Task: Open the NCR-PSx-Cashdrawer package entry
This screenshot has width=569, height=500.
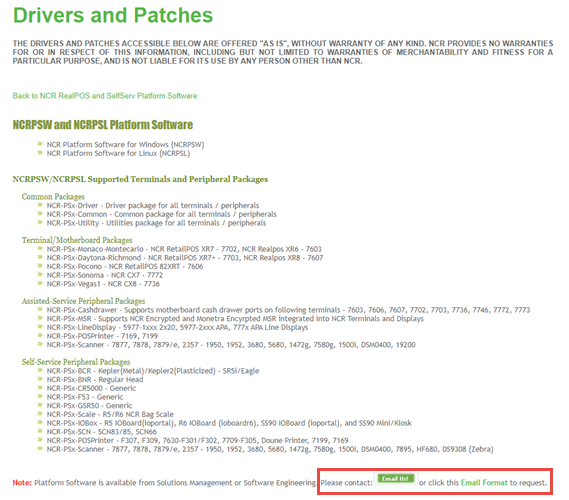Action: click(x=288, y=310)
